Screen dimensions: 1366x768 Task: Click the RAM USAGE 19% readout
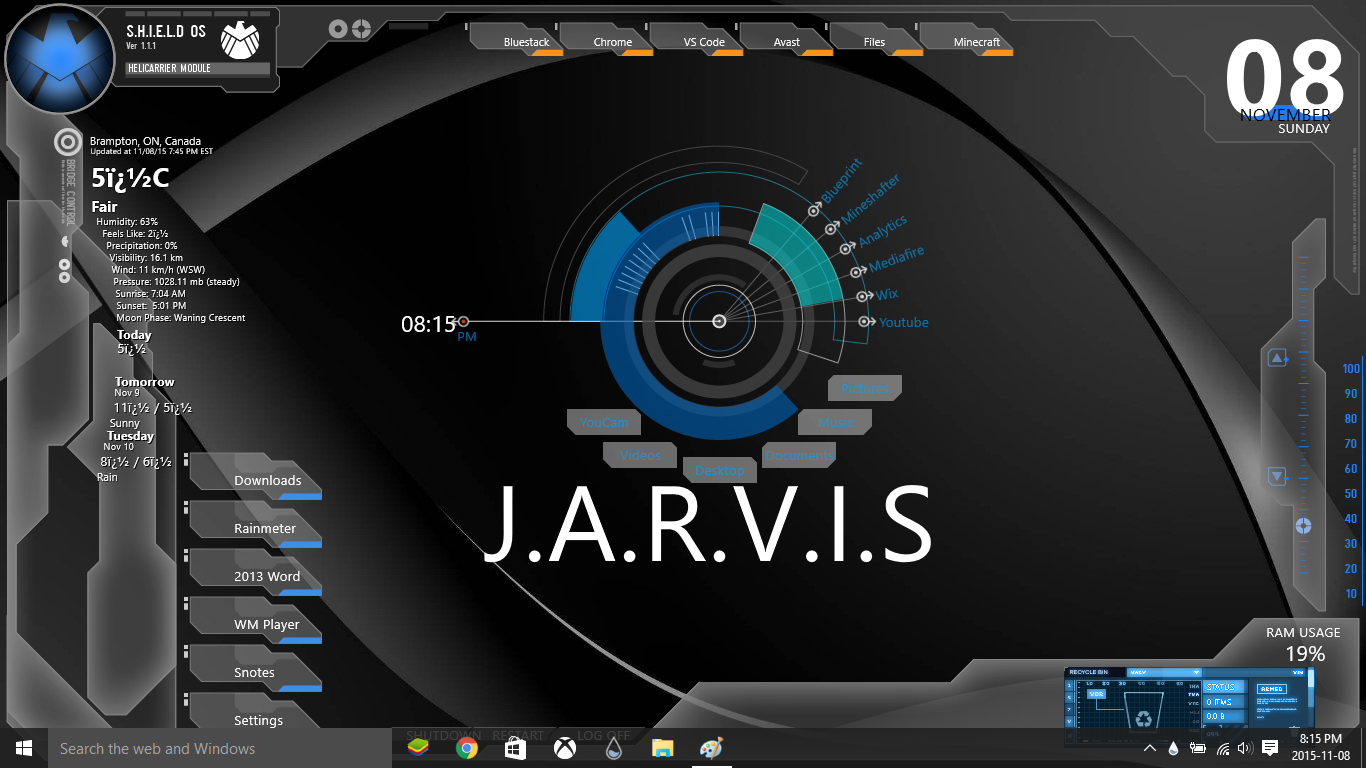point(1303,645)
